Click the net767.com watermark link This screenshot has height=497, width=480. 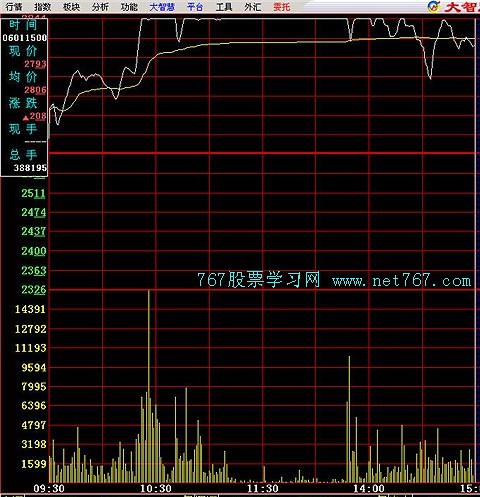click(x=402, y=281)
